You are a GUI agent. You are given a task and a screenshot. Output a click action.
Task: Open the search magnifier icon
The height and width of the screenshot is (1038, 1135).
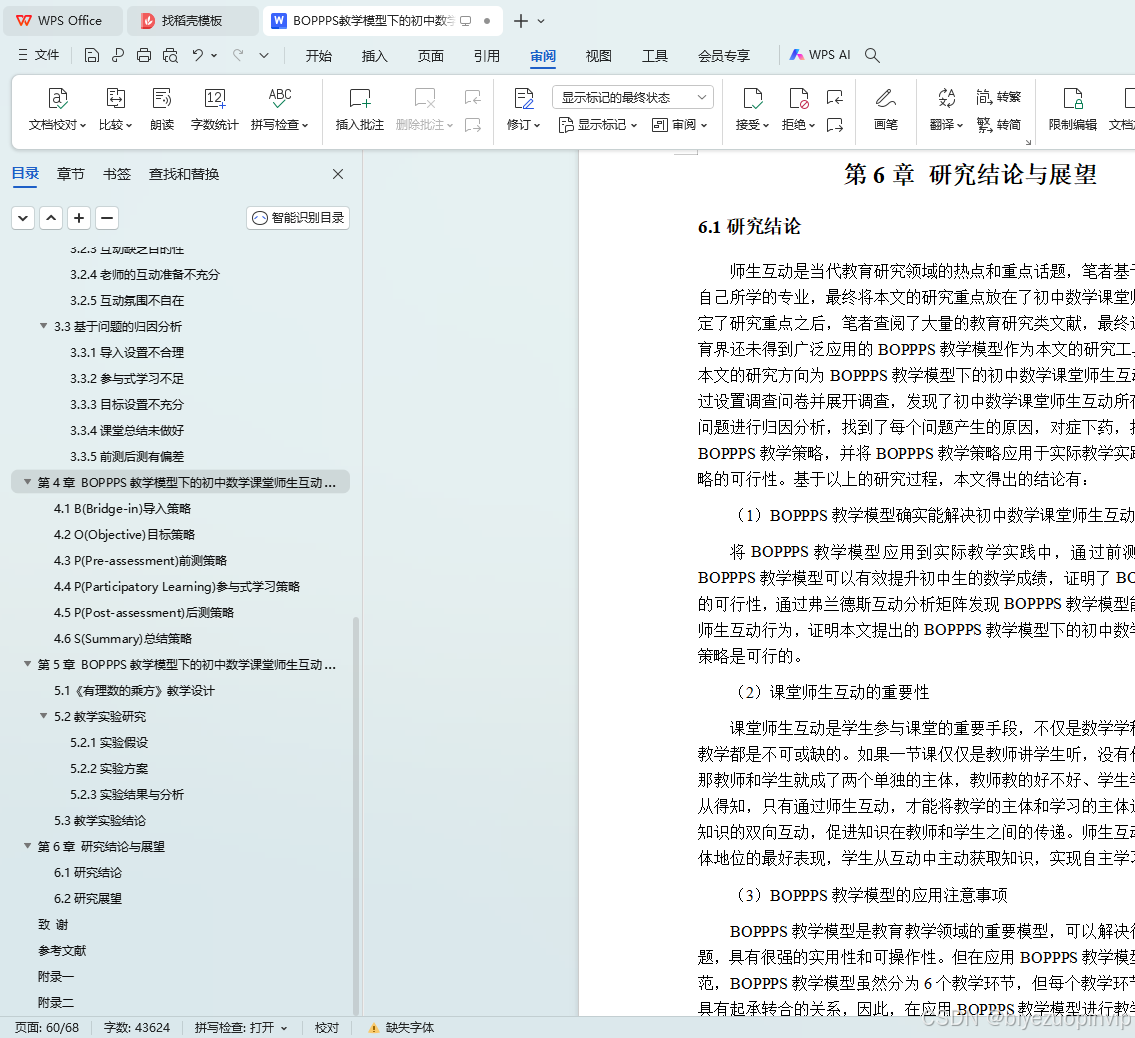click(x=872, y=55)
